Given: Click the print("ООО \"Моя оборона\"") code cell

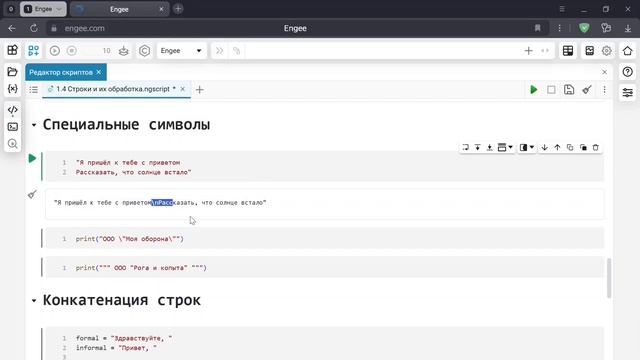Looking at the screenshot, I should click(x=324, y=239).
